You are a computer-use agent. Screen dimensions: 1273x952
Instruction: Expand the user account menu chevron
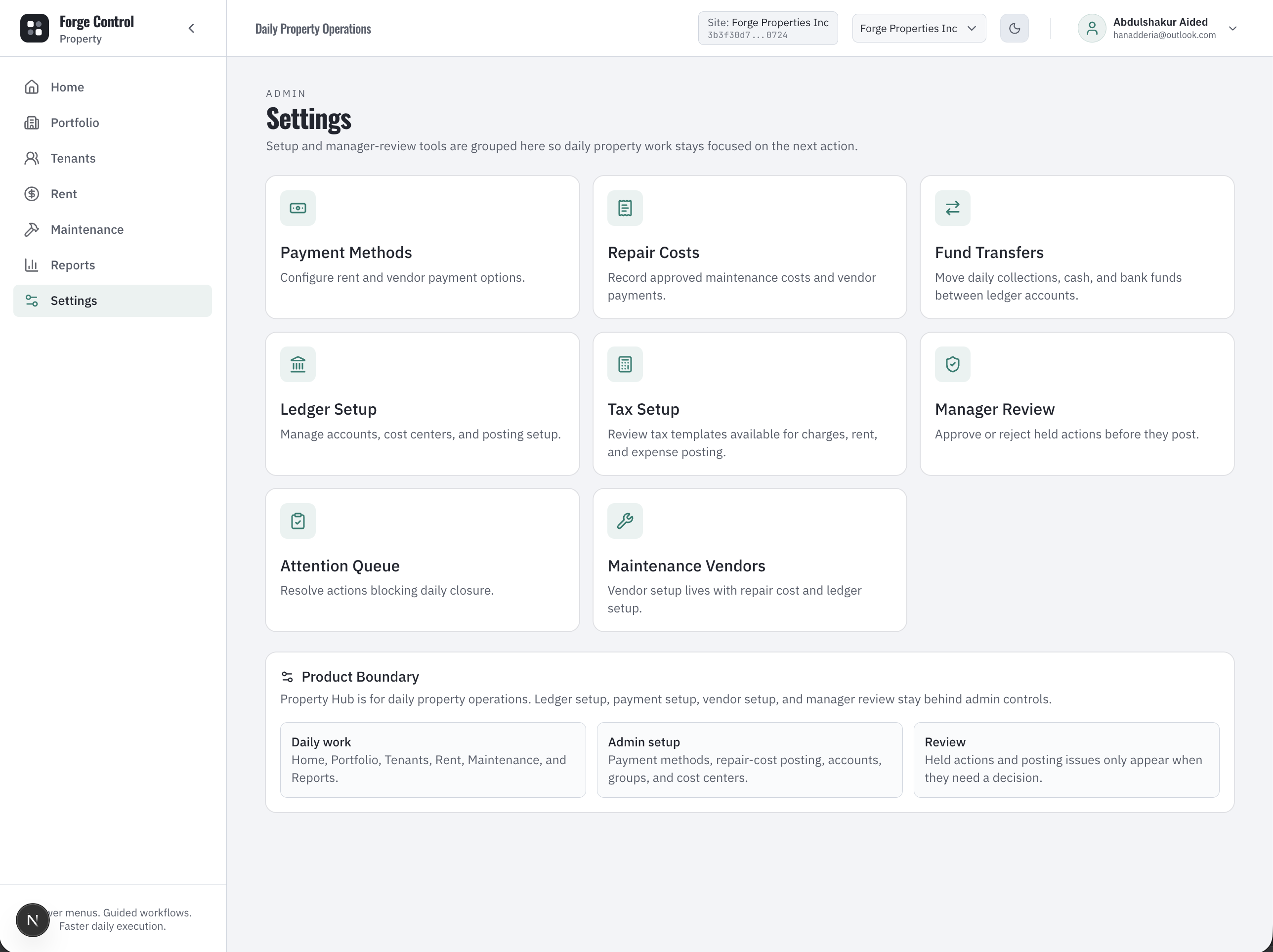(1232, 28)
